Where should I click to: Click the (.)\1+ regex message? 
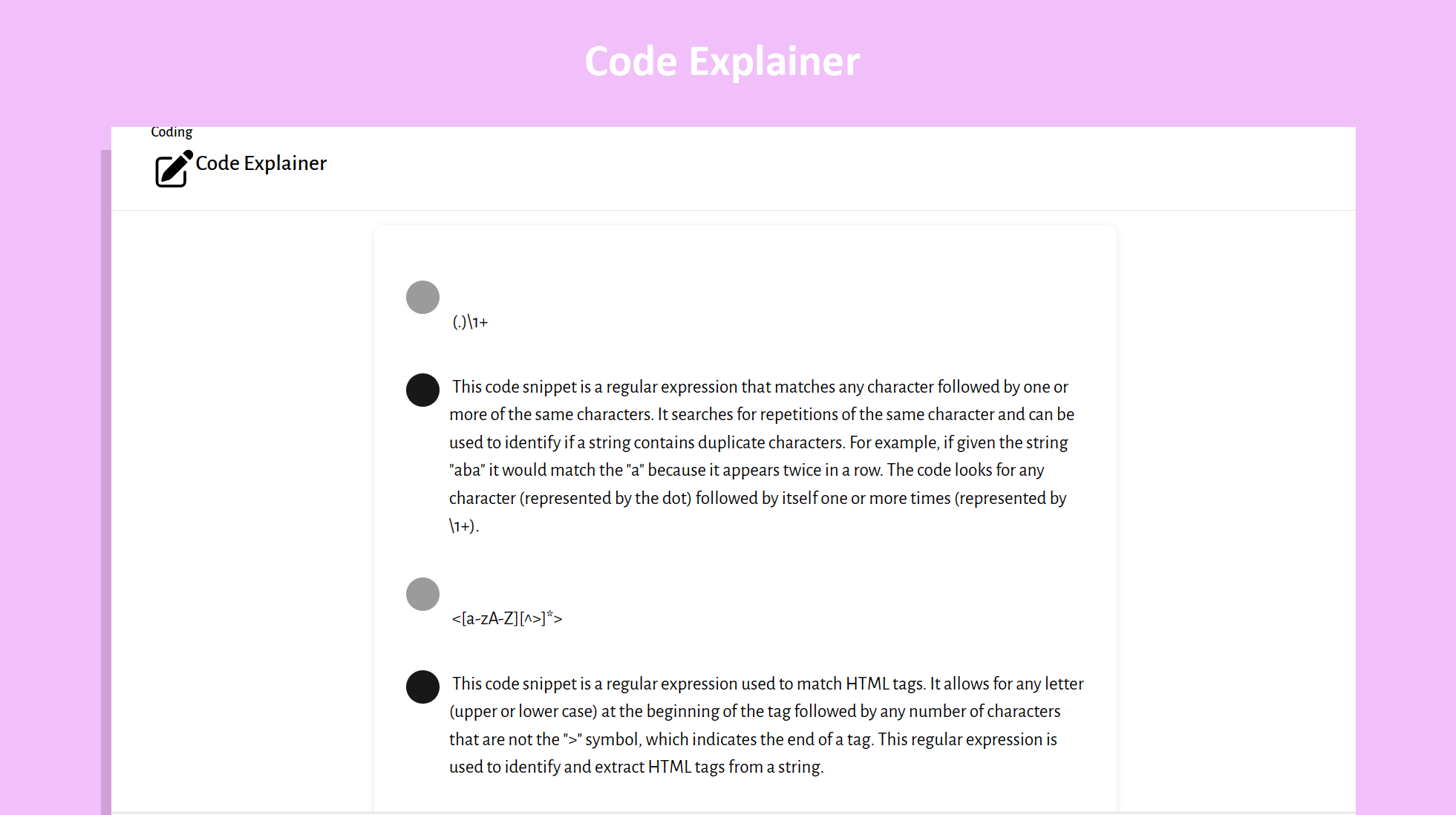point(470,322)
